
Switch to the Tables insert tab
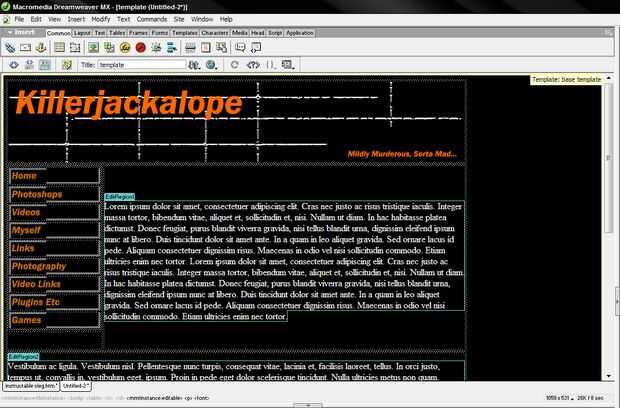(x=117, y=33)
